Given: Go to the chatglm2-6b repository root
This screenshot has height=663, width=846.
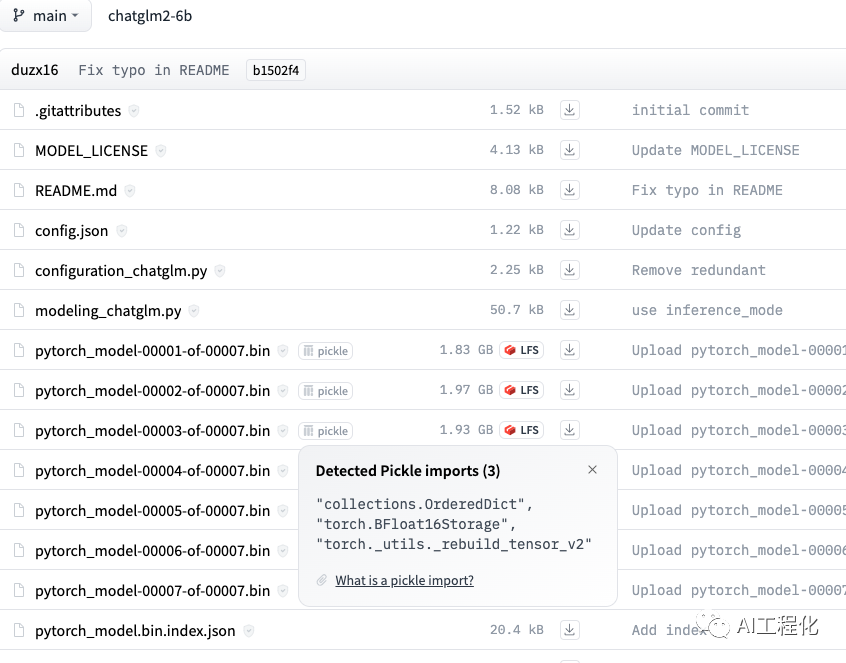Looking at the screenshot, I should click(x=150, y=16).
